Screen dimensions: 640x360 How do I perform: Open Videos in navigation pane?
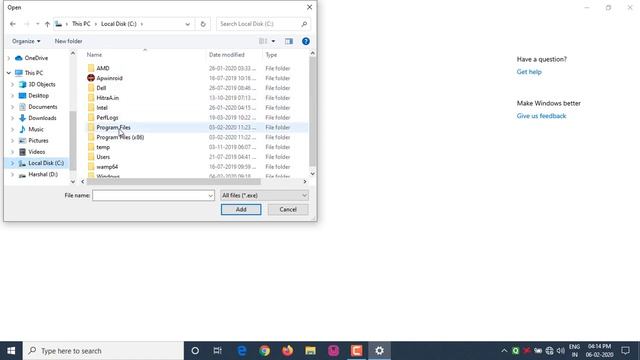point(36,152)
